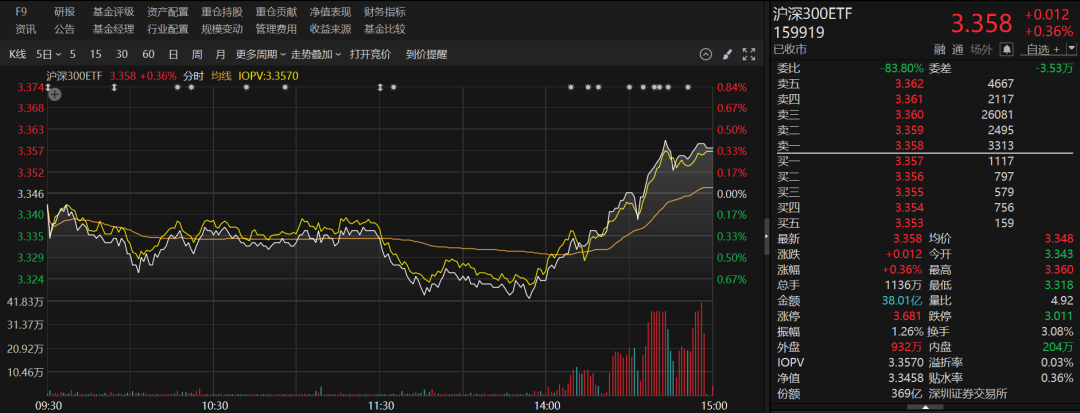The image size is (1080, 413).
Task: Click the splitter handle between chart and quote panel
Action: point(767,235)
